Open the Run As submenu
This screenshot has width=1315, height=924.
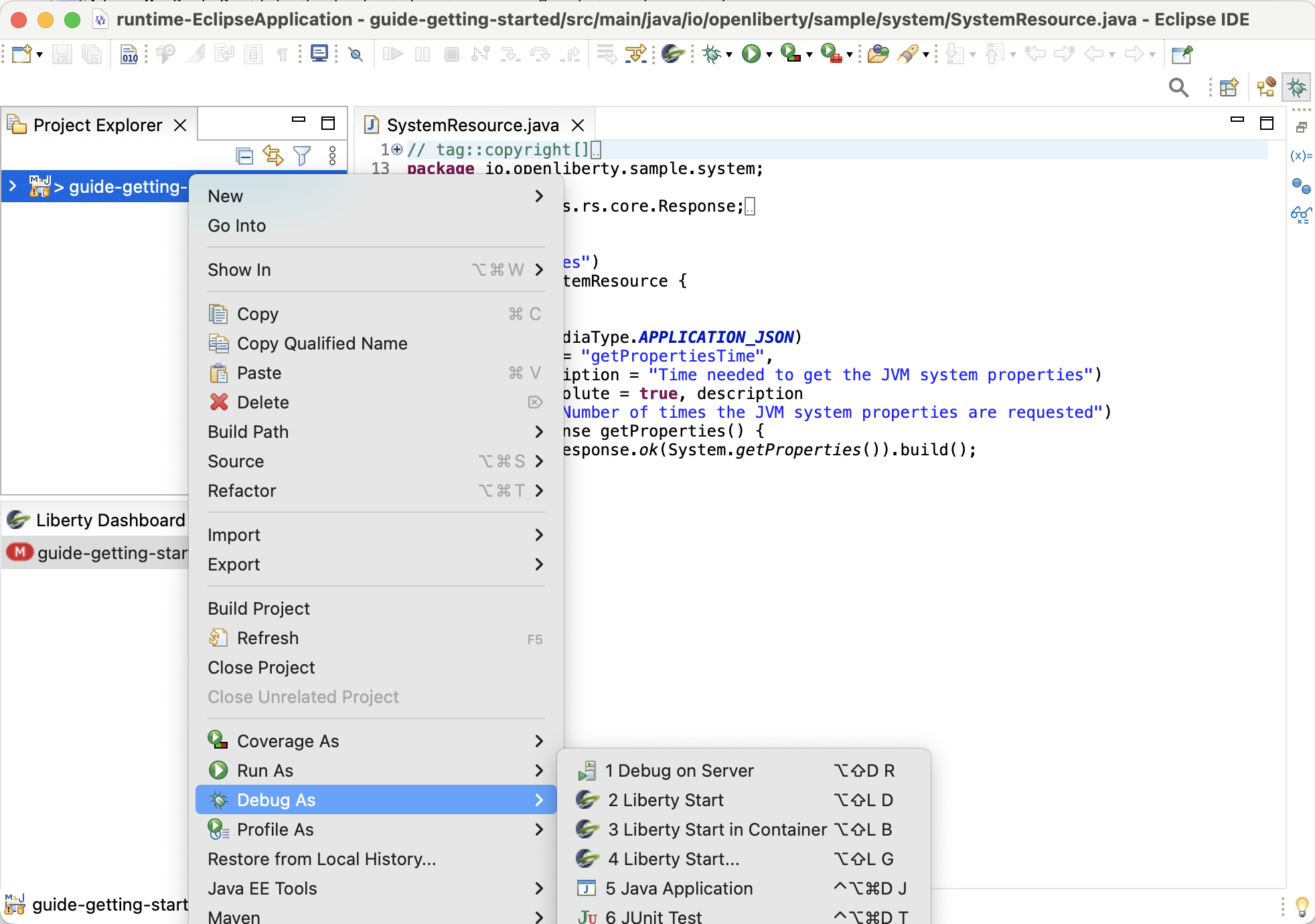[x=376, y=771]
